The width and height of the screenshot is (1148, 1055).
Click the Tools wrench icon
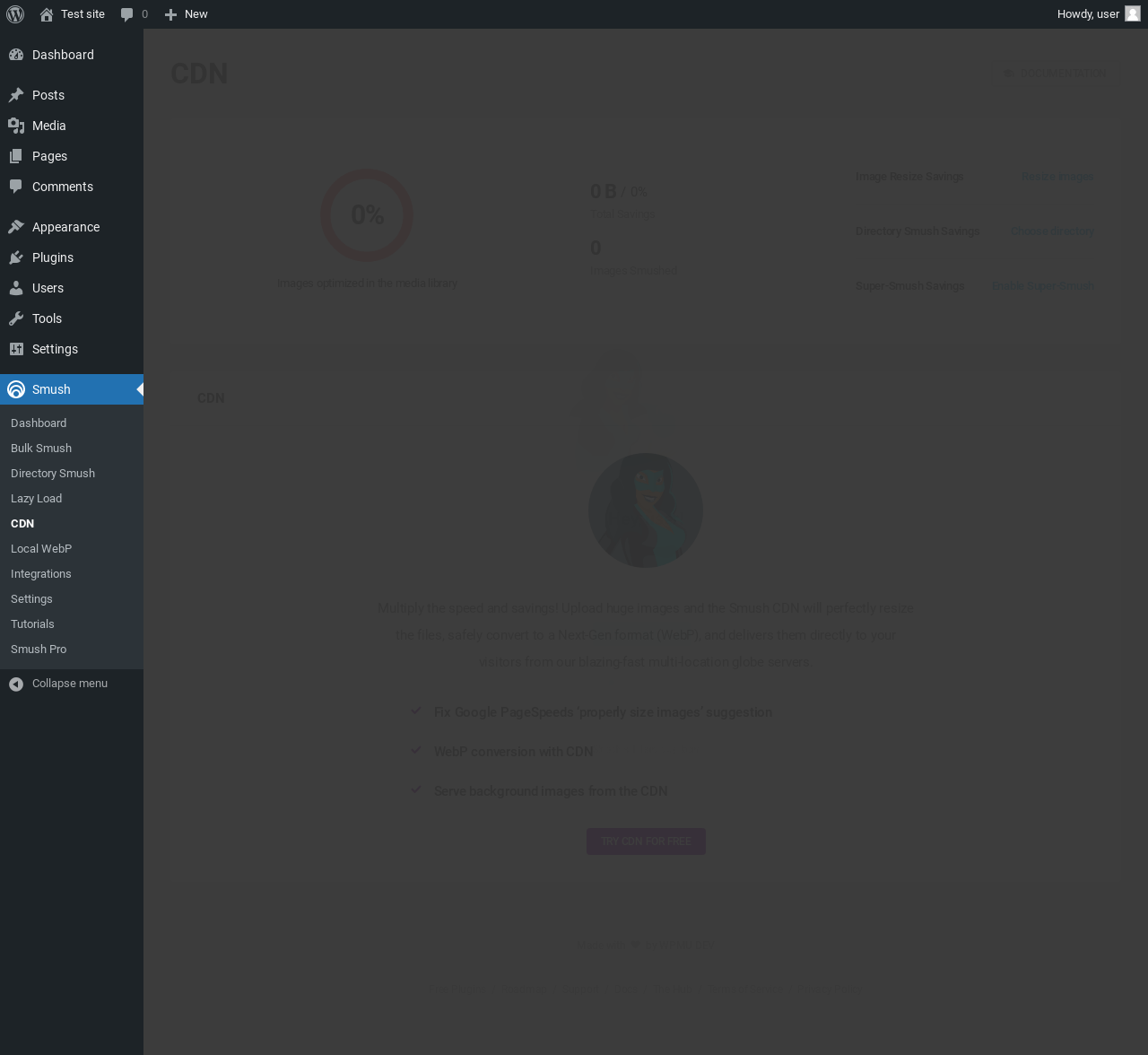(x=16, y=318)
